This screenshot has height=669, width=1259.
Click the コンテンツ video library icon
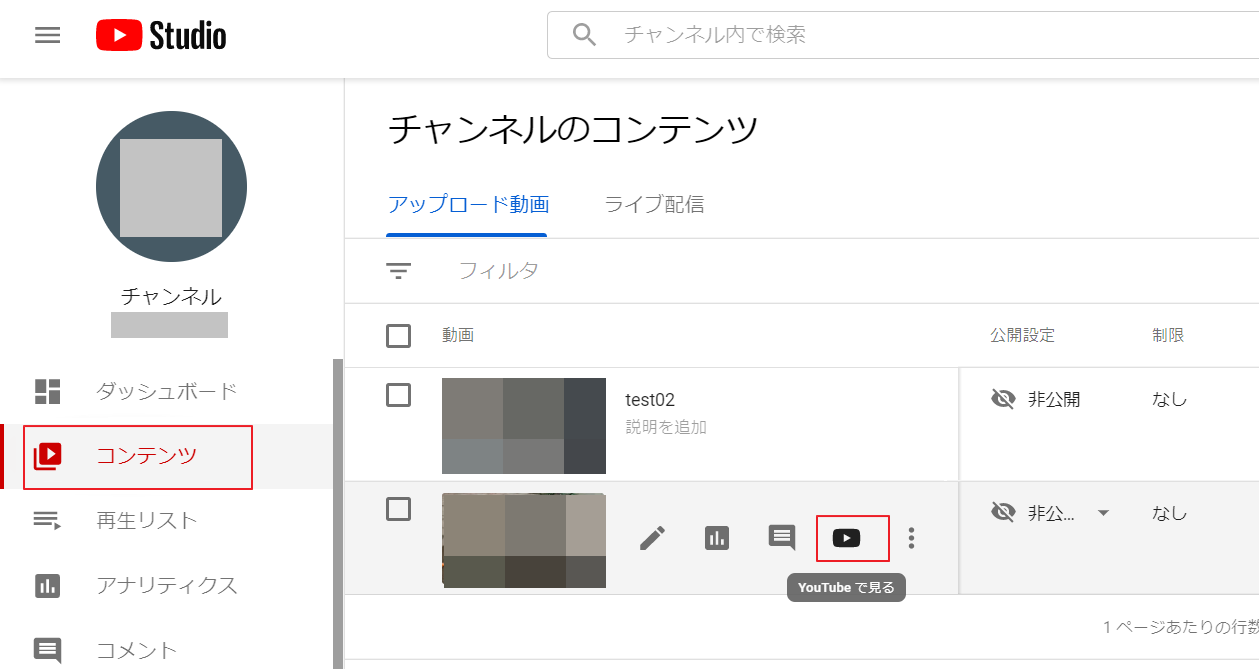(48, 456)
